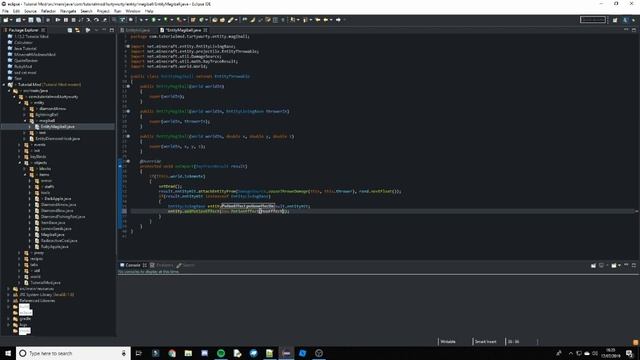Select the Console tab in bottom panel
Viewport: 640px width, 360px height.
coord(133,265)
